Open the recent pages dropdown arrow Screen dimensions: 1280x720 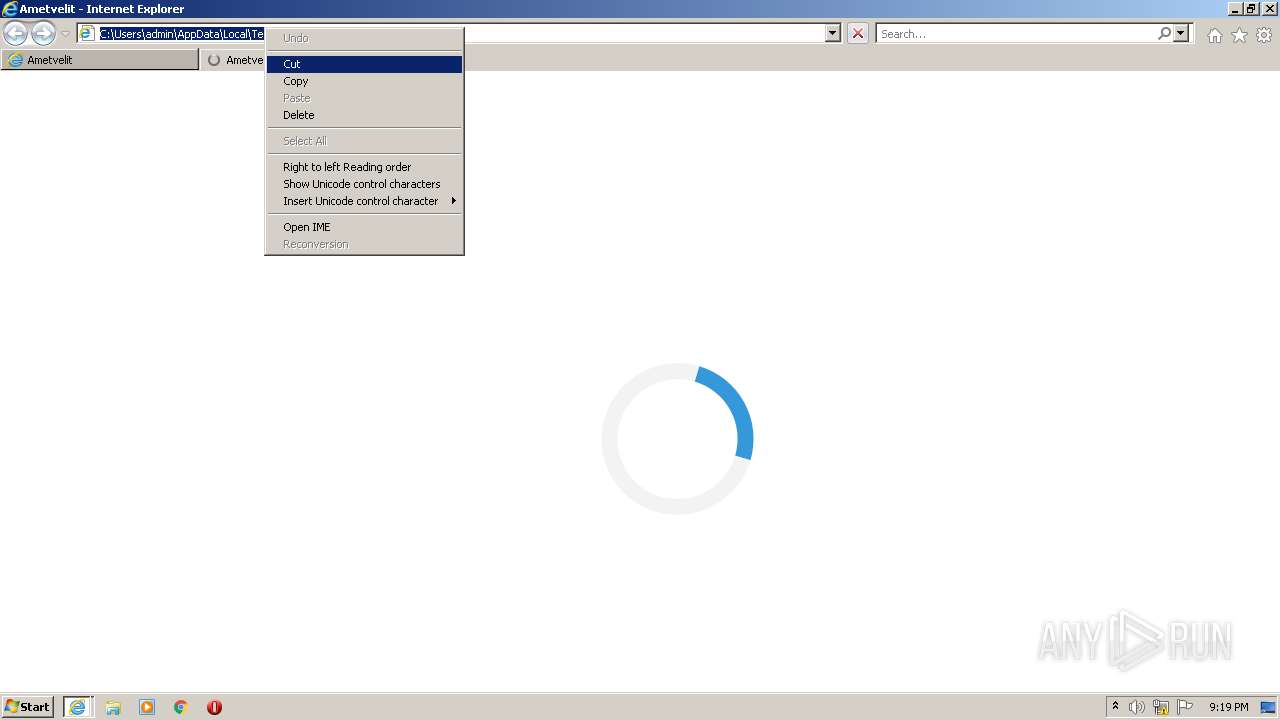65,34
